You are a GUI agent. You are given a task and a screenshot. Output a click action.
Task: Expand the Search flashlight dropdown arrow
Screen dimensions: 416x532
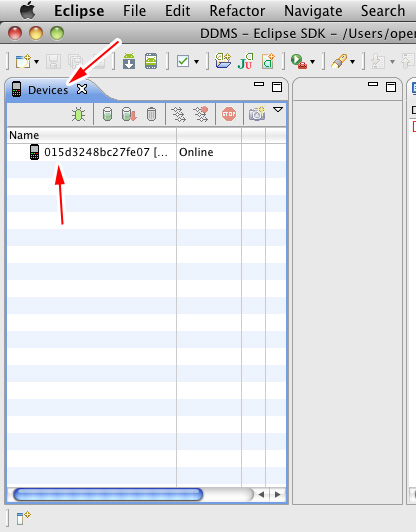[x=353, y=62]
